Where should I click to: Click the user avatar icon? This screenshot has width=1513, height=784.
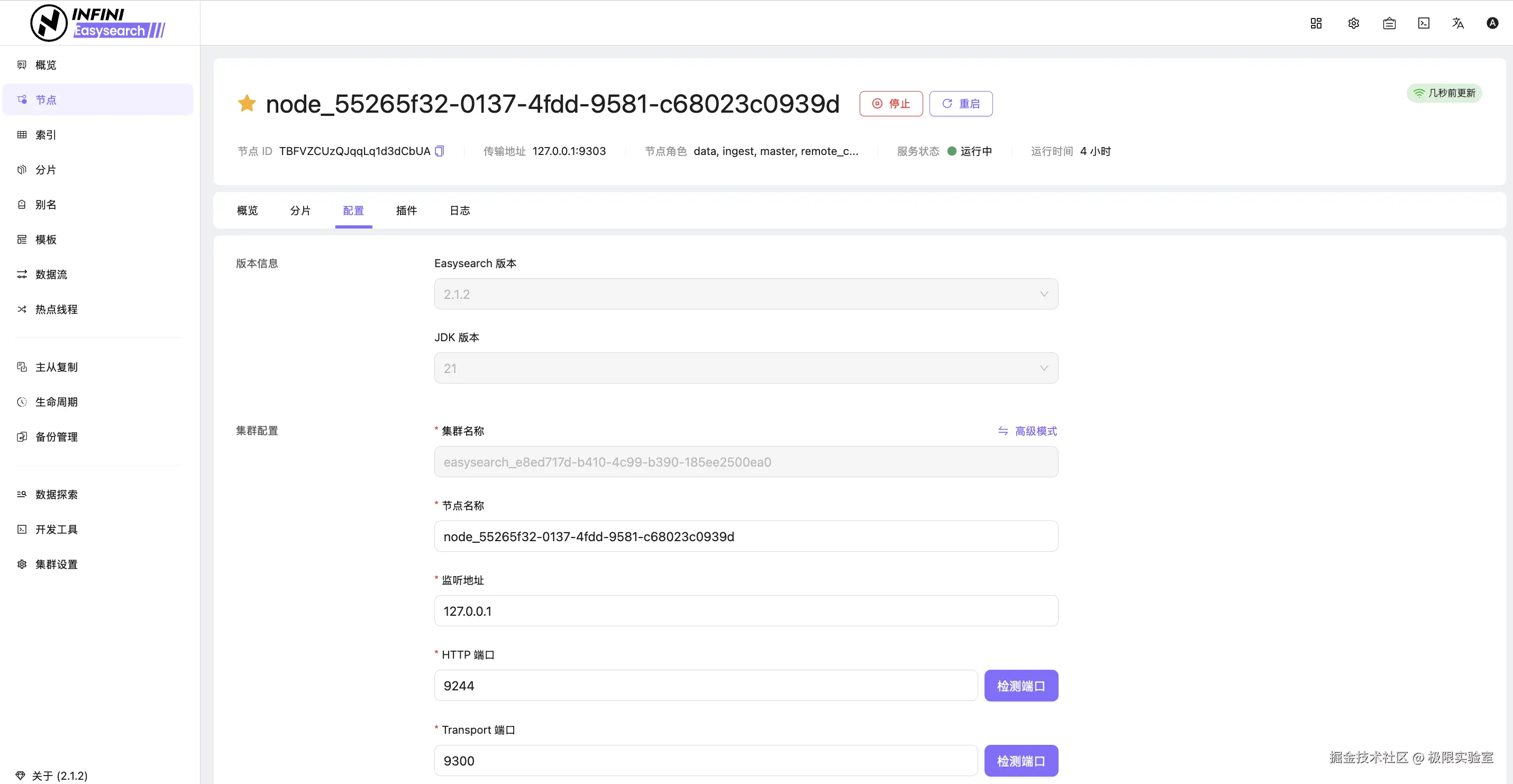click(x=1492, y=23)
